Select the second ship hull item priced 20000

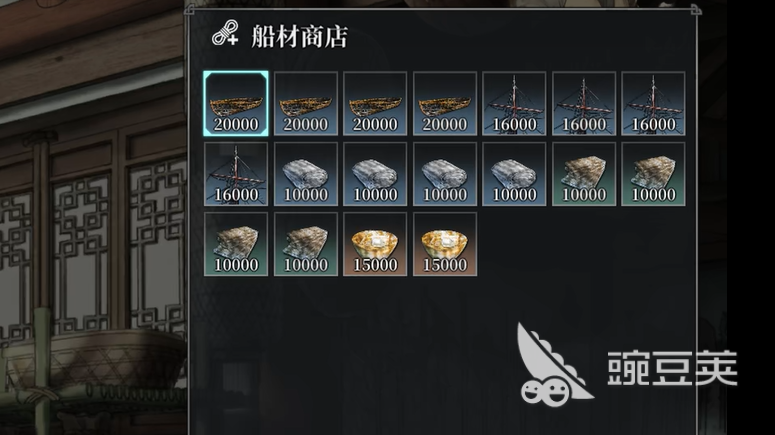pyautogui.click(x=305, y=103)
